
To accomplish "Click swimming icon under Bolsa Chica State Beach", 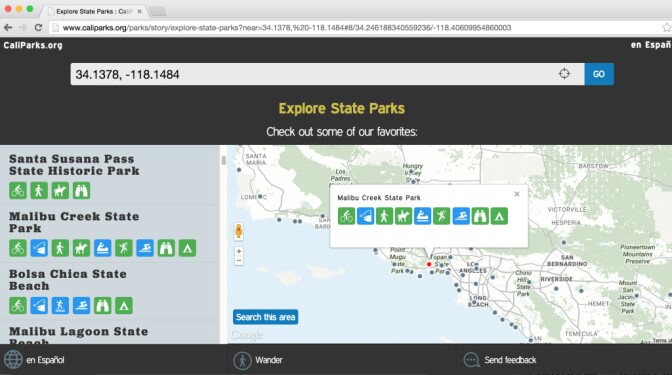I will [81, 306].
